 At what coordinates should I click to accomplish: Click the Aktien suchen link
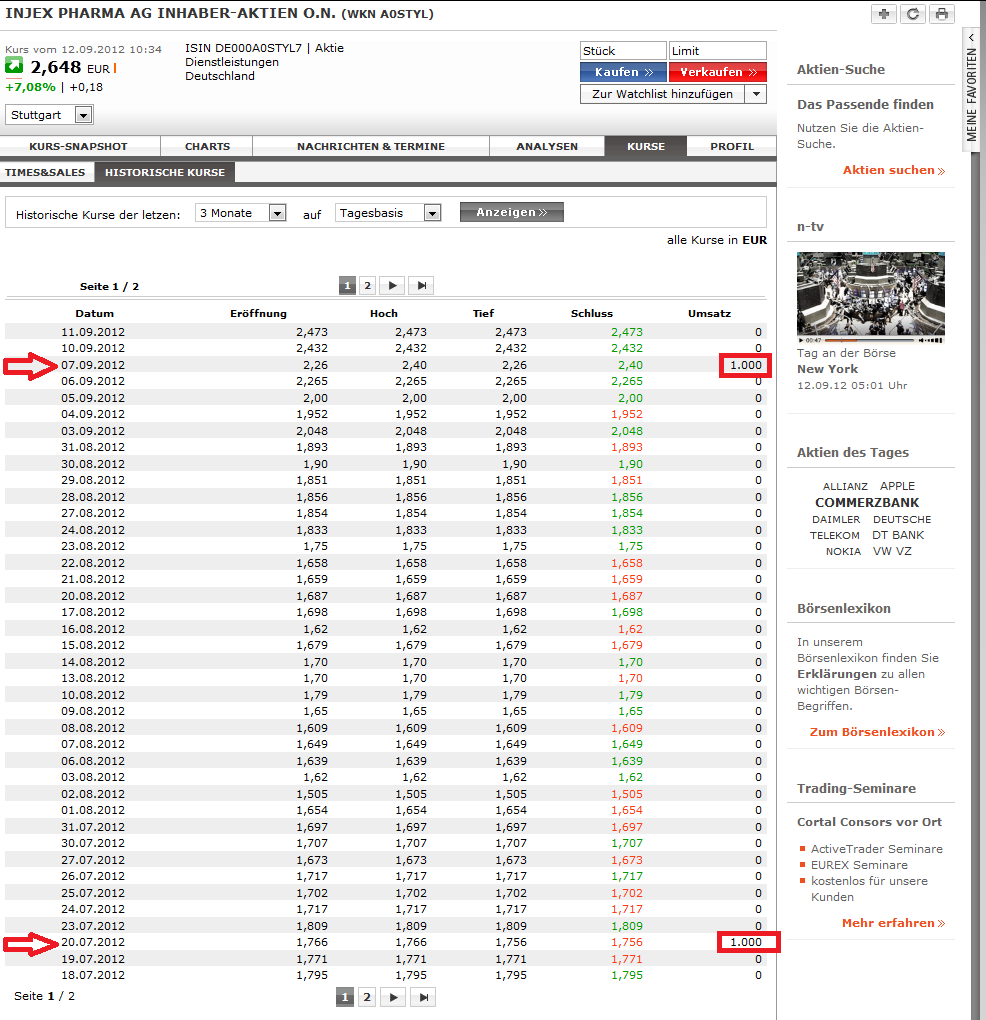point(894,170)
